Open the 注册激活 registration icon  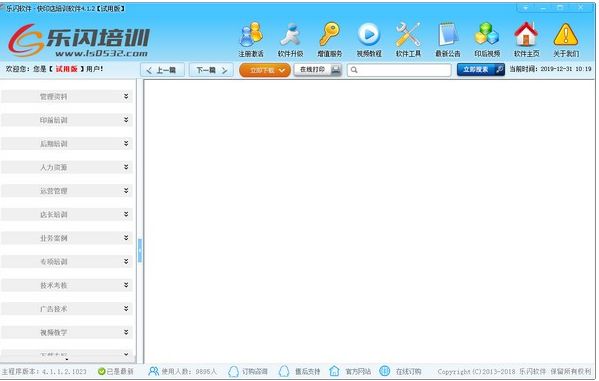[x=251, y=39]
